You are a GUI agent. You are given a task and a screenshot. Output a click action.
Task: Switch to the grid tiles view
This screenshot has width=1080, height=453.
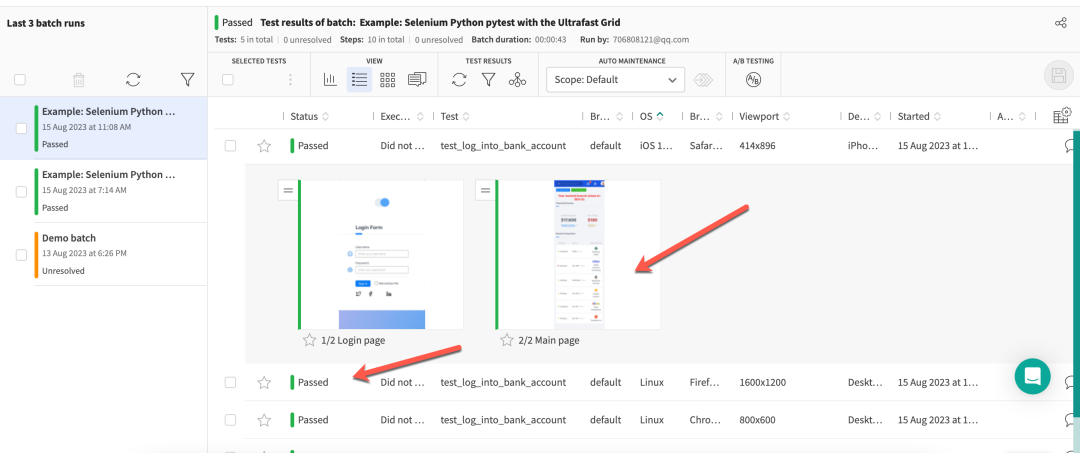pyautogui.click(x=388, y=80)
